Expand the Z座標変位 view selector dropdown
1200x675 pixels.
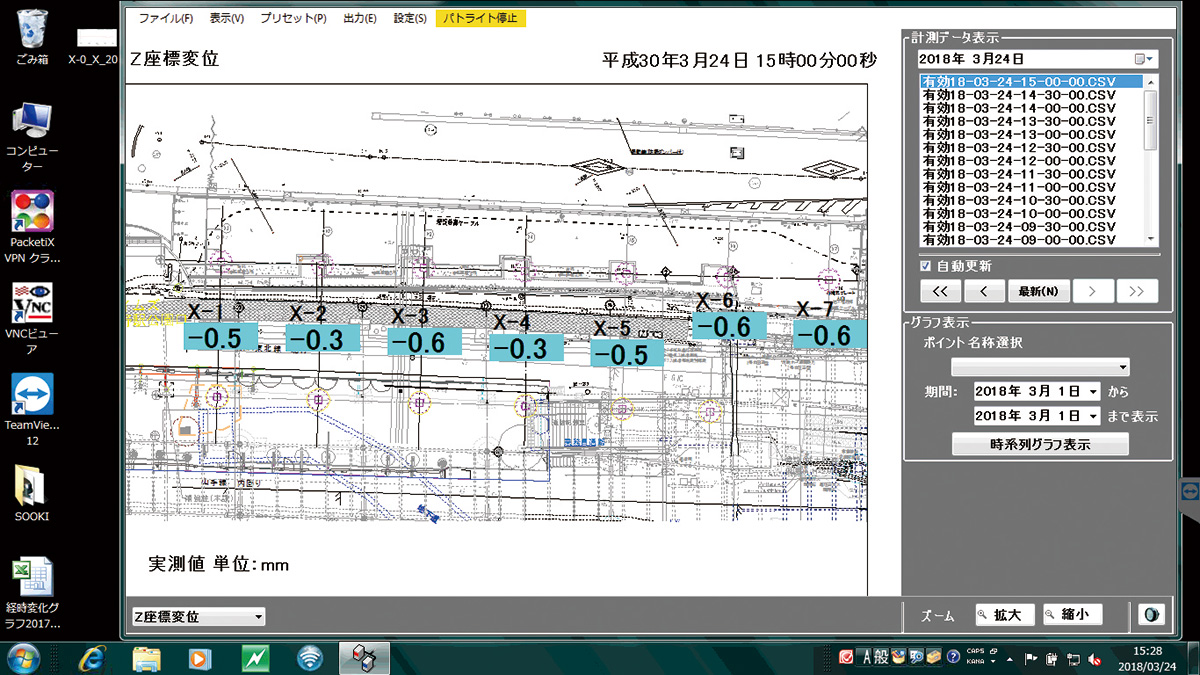tap(198, 617)
